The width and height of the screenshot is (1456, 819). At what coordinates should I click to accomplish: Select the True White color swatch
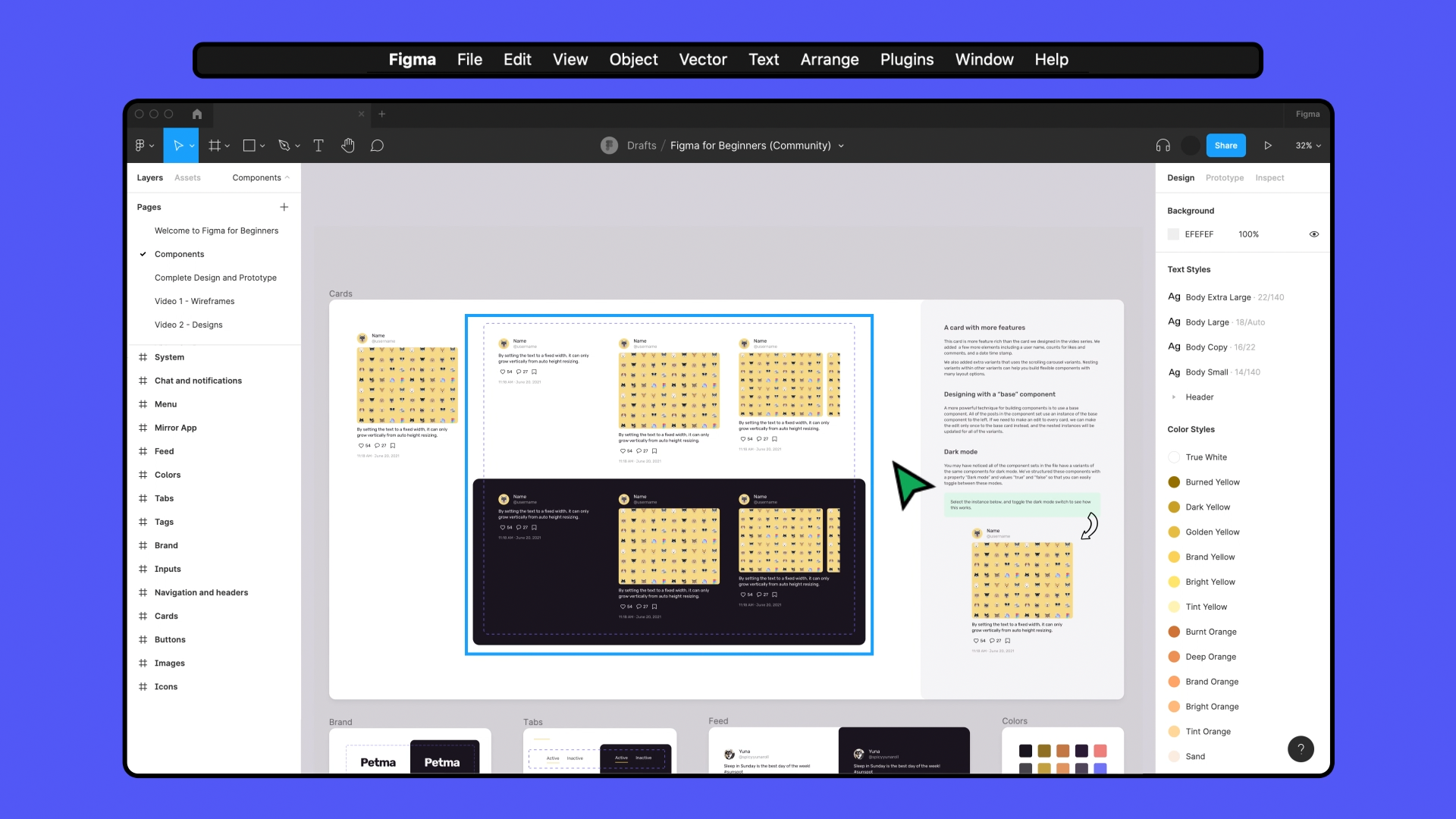pos(1174,457)
